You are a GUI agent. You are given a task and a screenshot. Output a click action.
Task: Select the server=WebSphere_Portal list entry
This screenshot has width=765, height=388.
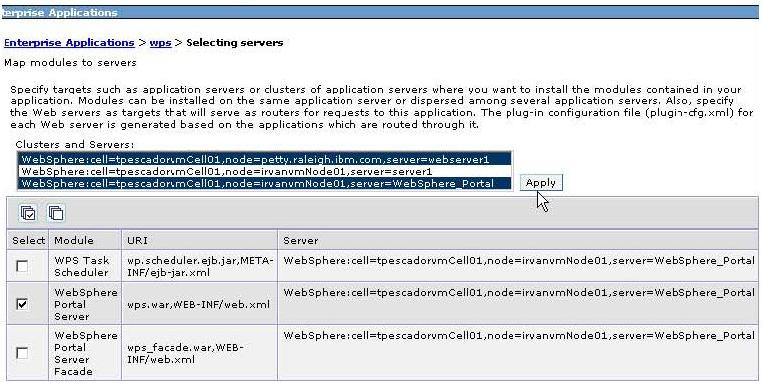pyautogui.click(x=265, y=184)
